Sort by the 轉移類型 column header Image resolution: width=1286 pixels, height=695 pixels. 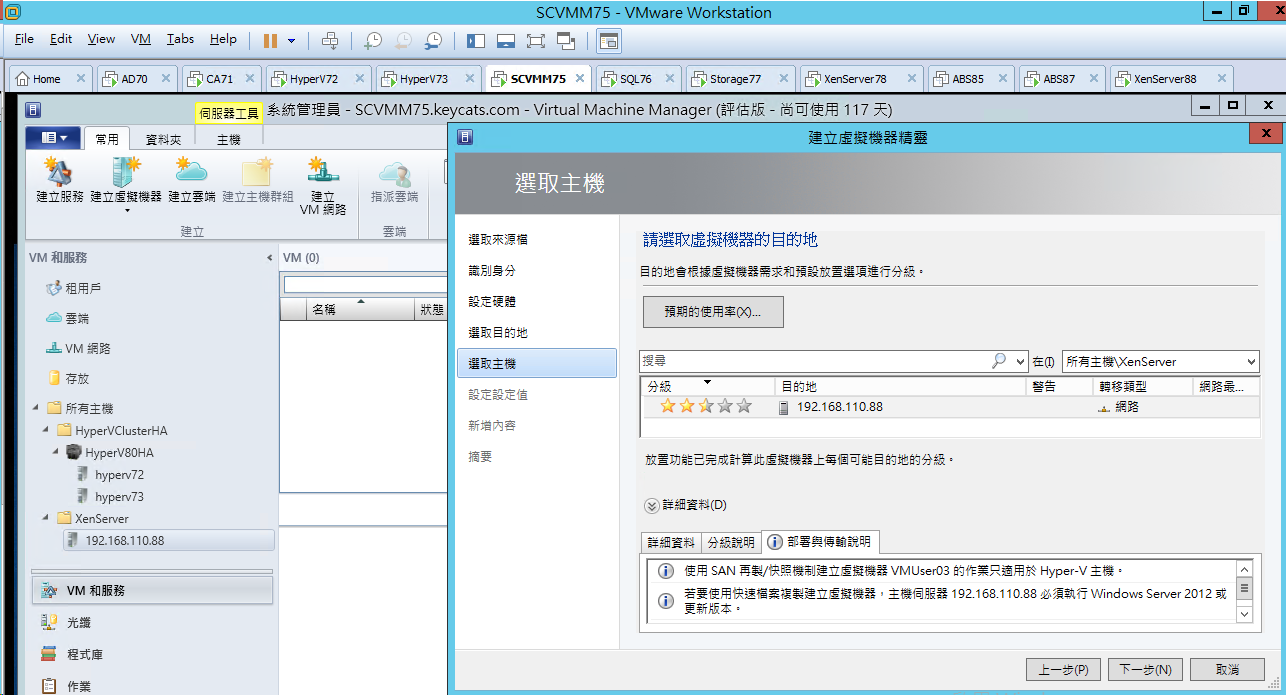pos(1143,386)
